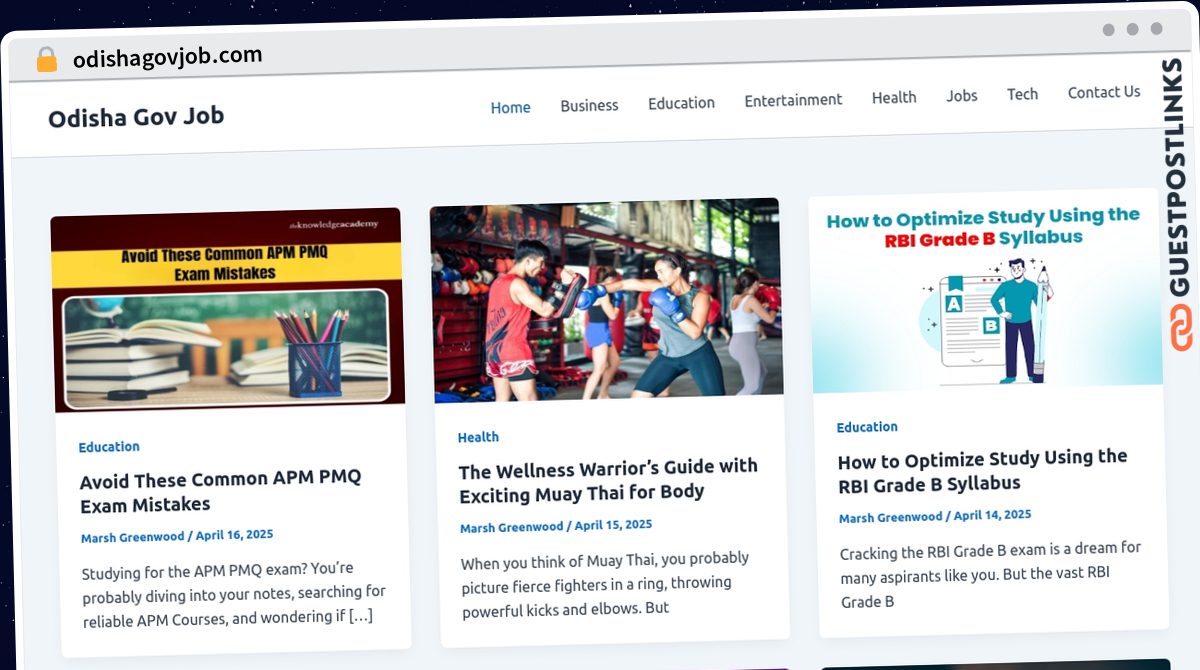Go to the Home menu item
The image size is (1200, 670).
510,107
